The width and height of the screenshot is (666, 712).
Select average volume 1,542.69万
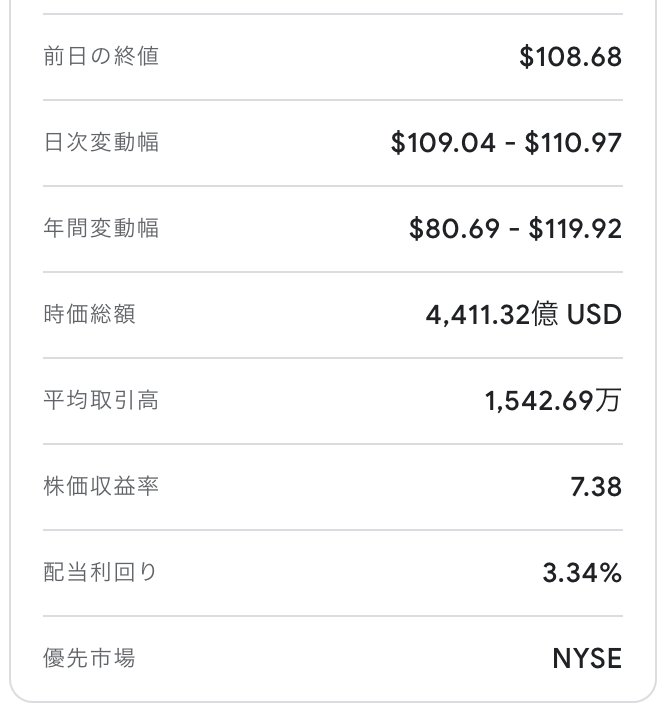coord(553,400)
